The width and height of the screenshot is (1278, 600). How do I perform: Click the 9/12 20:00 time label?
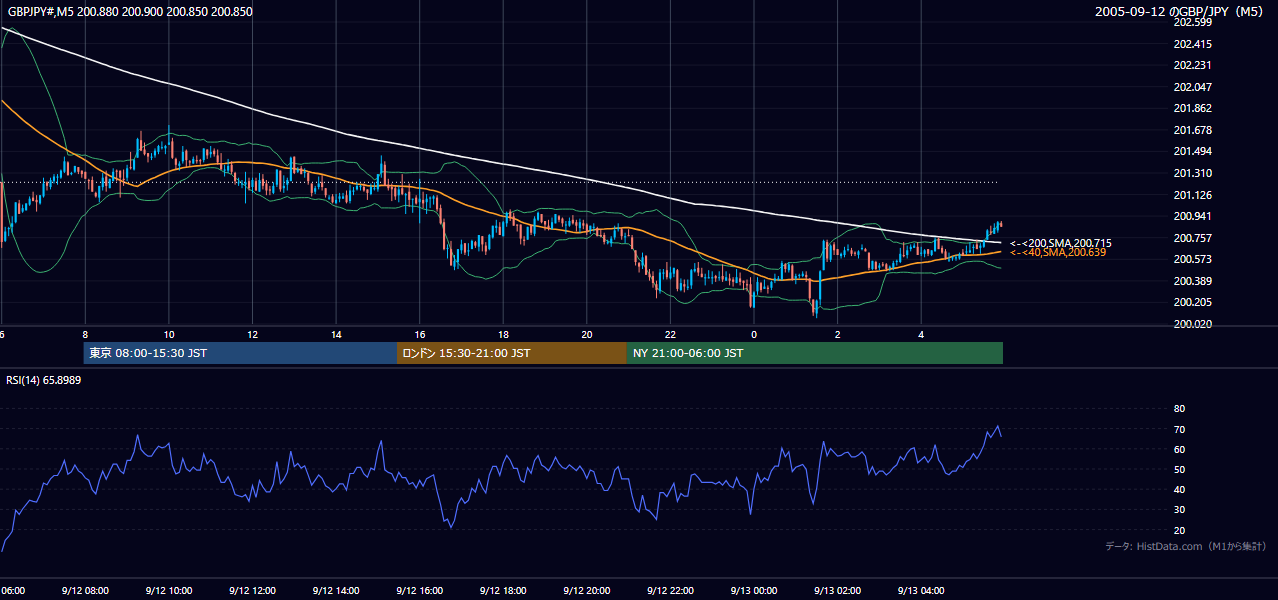click(586, 591)
